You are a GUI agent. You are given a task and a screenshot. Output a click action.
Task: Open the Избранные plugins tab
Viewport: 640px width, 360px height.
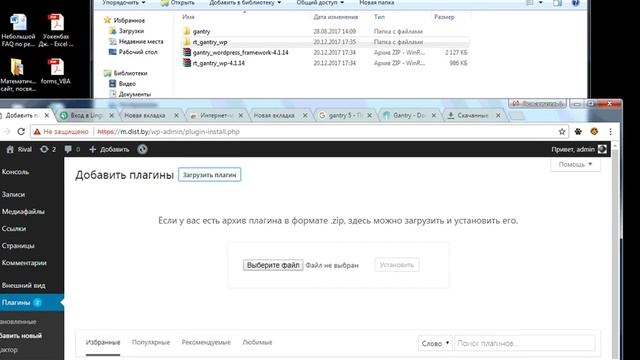(x=103, y=342)
